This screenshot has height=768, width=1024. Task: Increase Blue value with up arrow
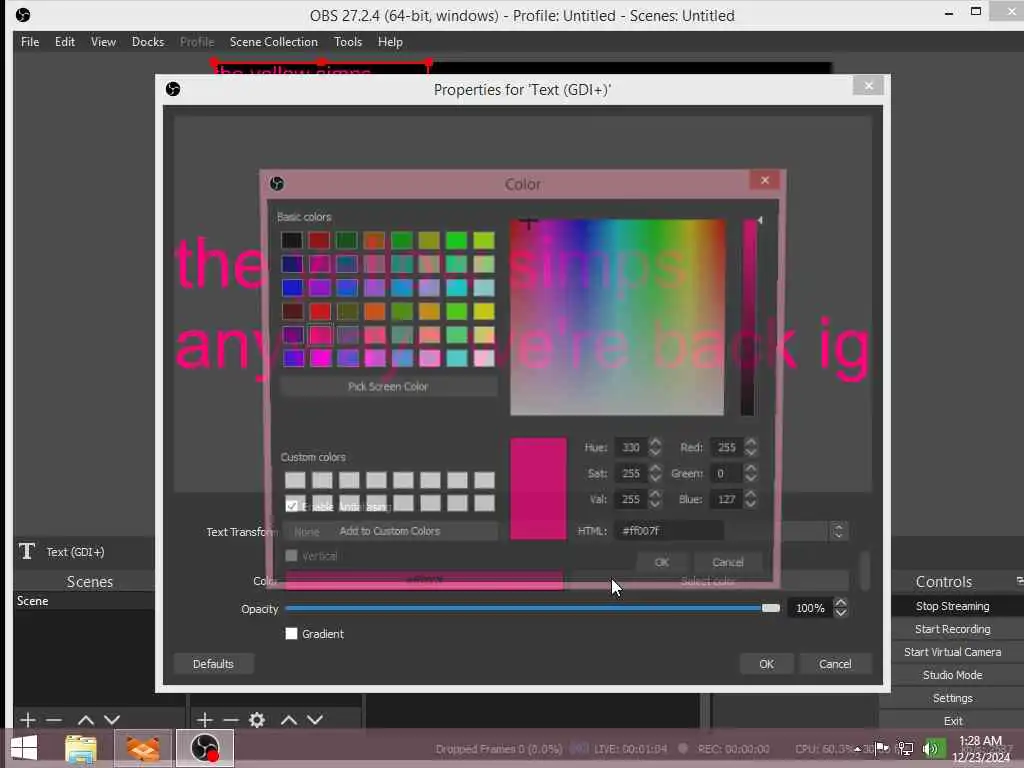[x=751, y=494]
